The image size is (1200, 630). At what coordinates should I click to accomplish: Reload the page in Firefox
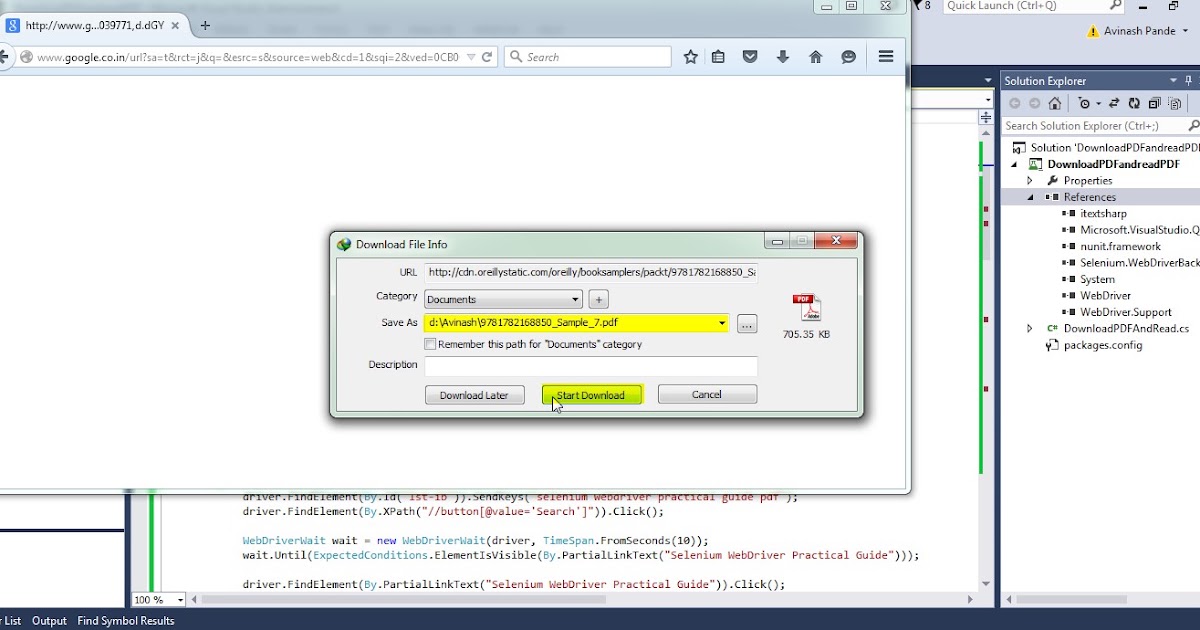click(x=487, y=57)
